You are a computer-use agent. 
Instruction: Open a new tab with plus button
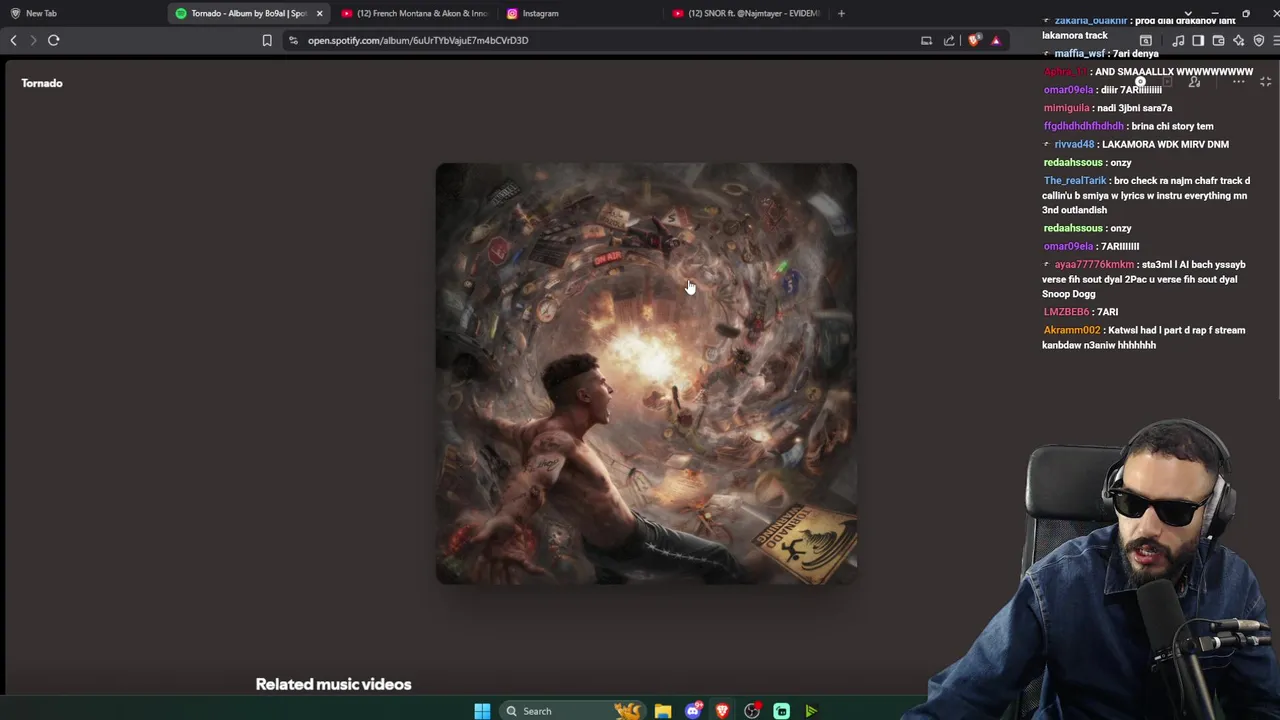(841, 13)
